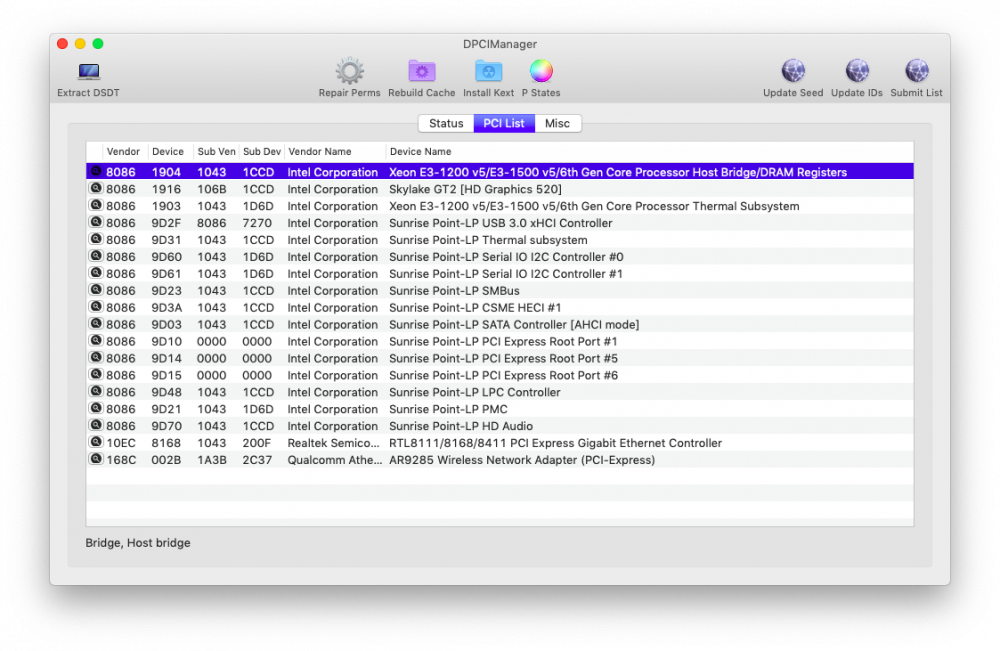
Task: Select 'Sunrise Point-LP SATA Controller [AHCI mode]' text
Action: point(514,325)
